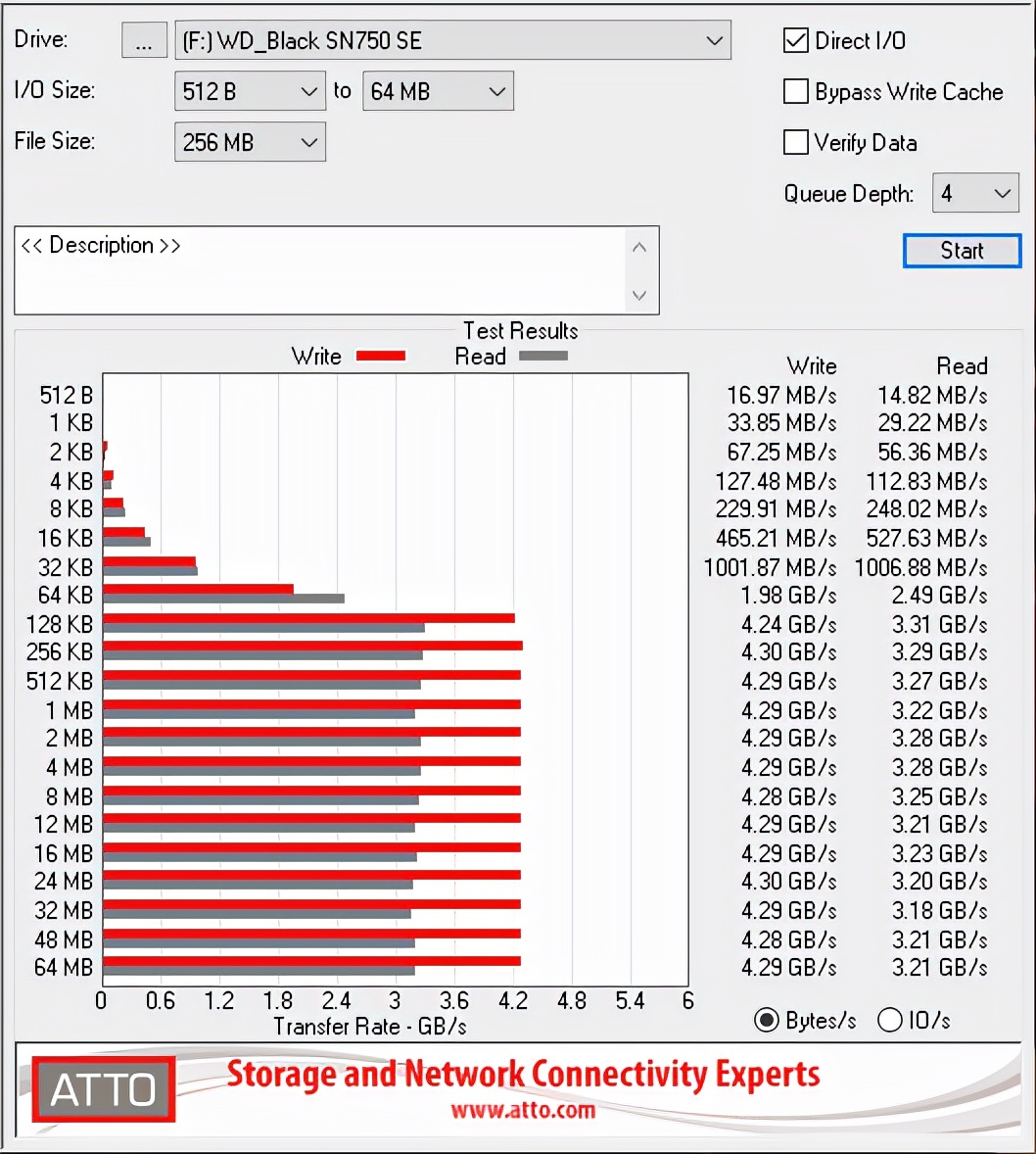Click the Test Results heading
Image resolution: width=1036 pixels, height=1154 pixels.
coord(520,331)
